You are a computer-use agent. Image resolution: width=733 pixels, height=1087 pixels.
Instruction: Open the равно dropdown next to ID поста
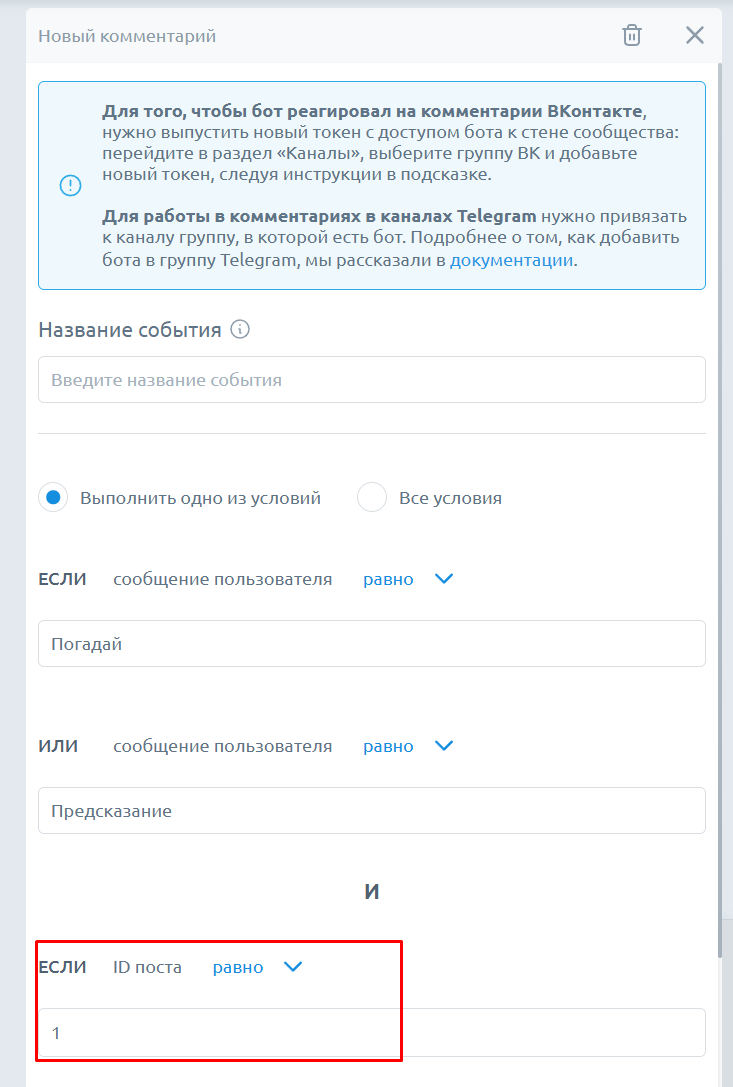tap(257, 967)
